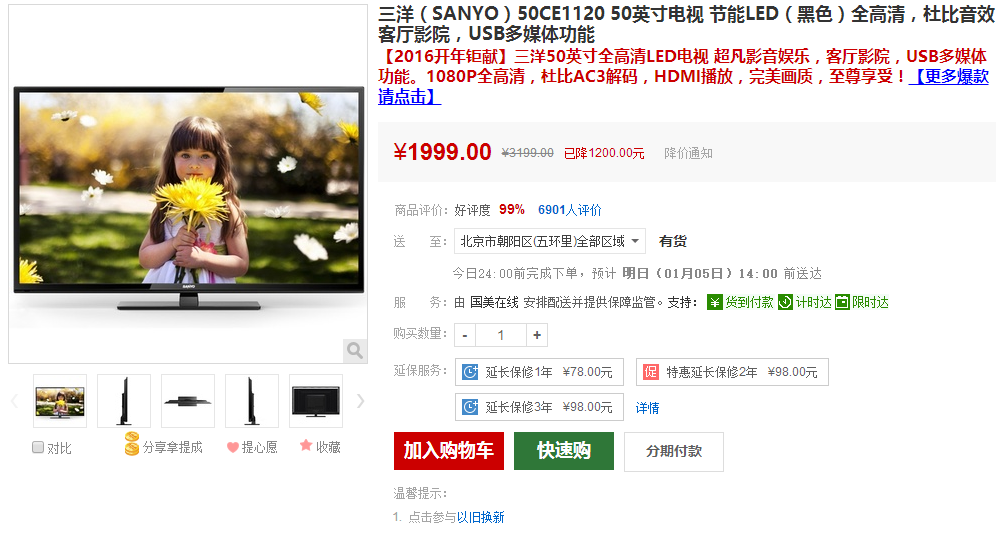Tick the 对比 compare checkbox
The image size is (1000, 533).
point(38,448)
